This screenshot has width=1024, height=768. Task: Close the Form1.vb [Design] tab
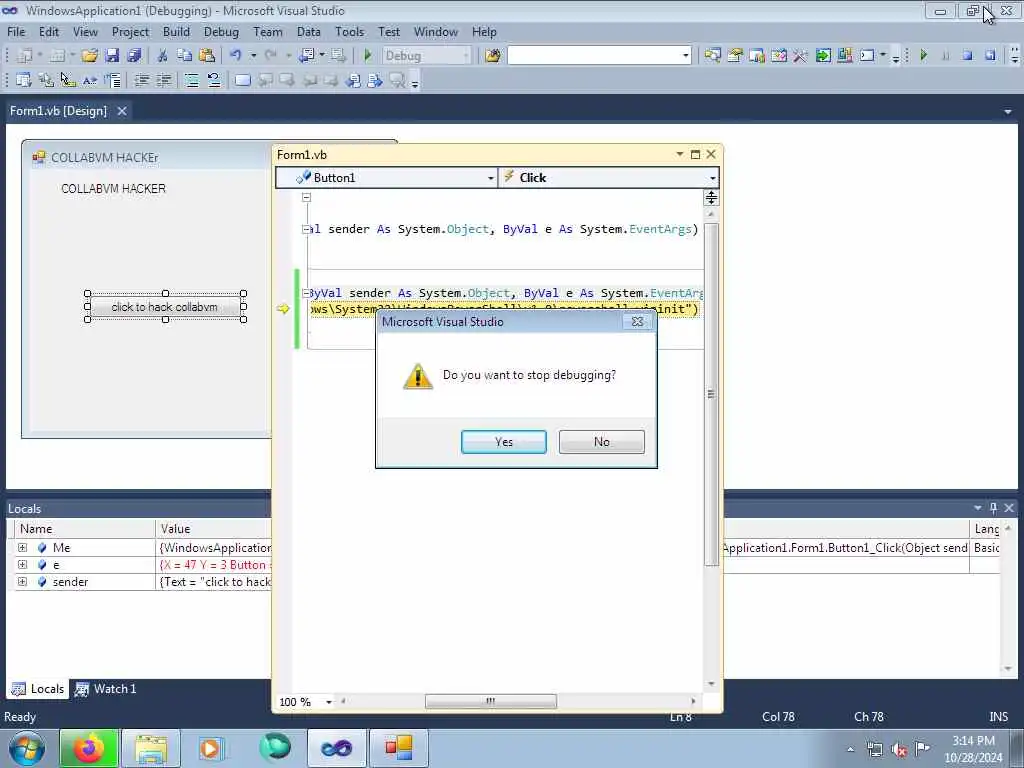(x=121, y=111)
